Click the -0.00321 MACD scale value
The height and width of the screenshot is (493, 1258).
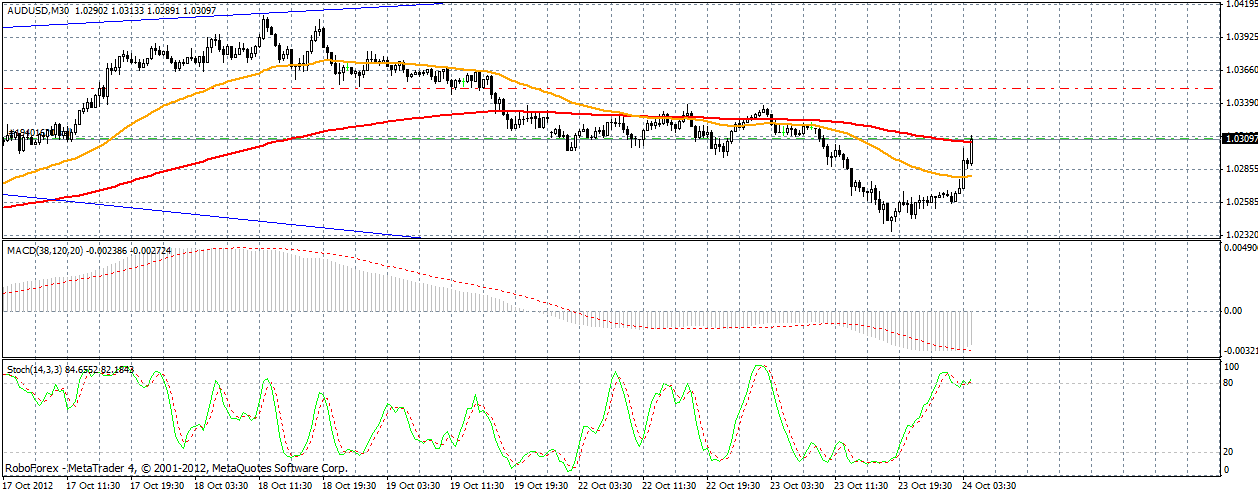click(x=1240, y=351)
